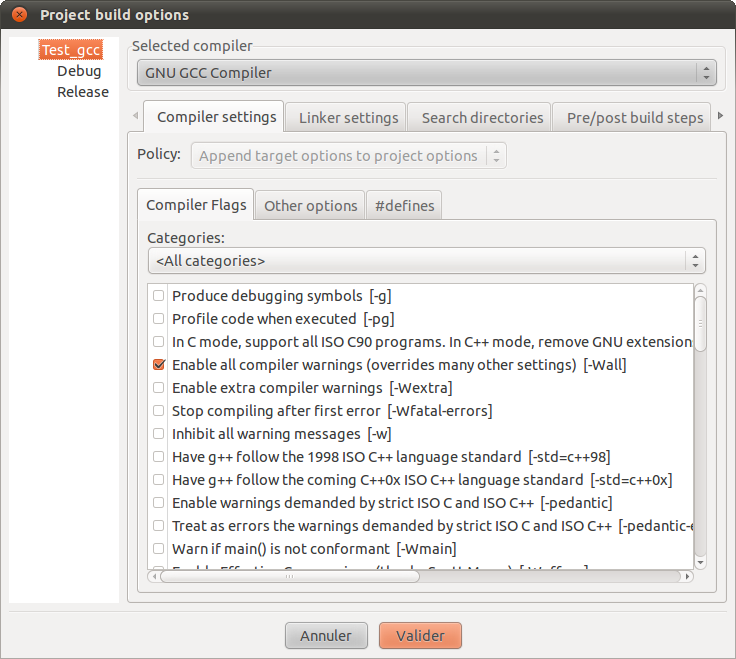Switch to the #defines tab
The width and height of the screenshot is (736, 659).
click(404, 206)
